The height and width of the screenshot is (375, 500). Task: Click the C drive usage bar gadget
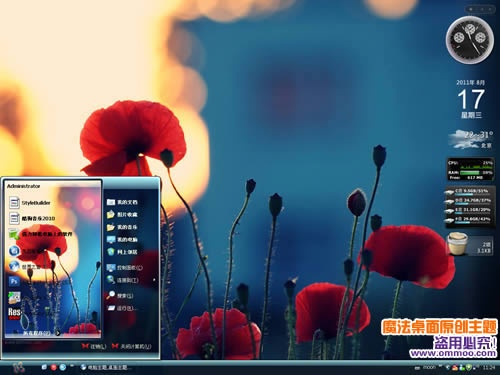point(469,192)
